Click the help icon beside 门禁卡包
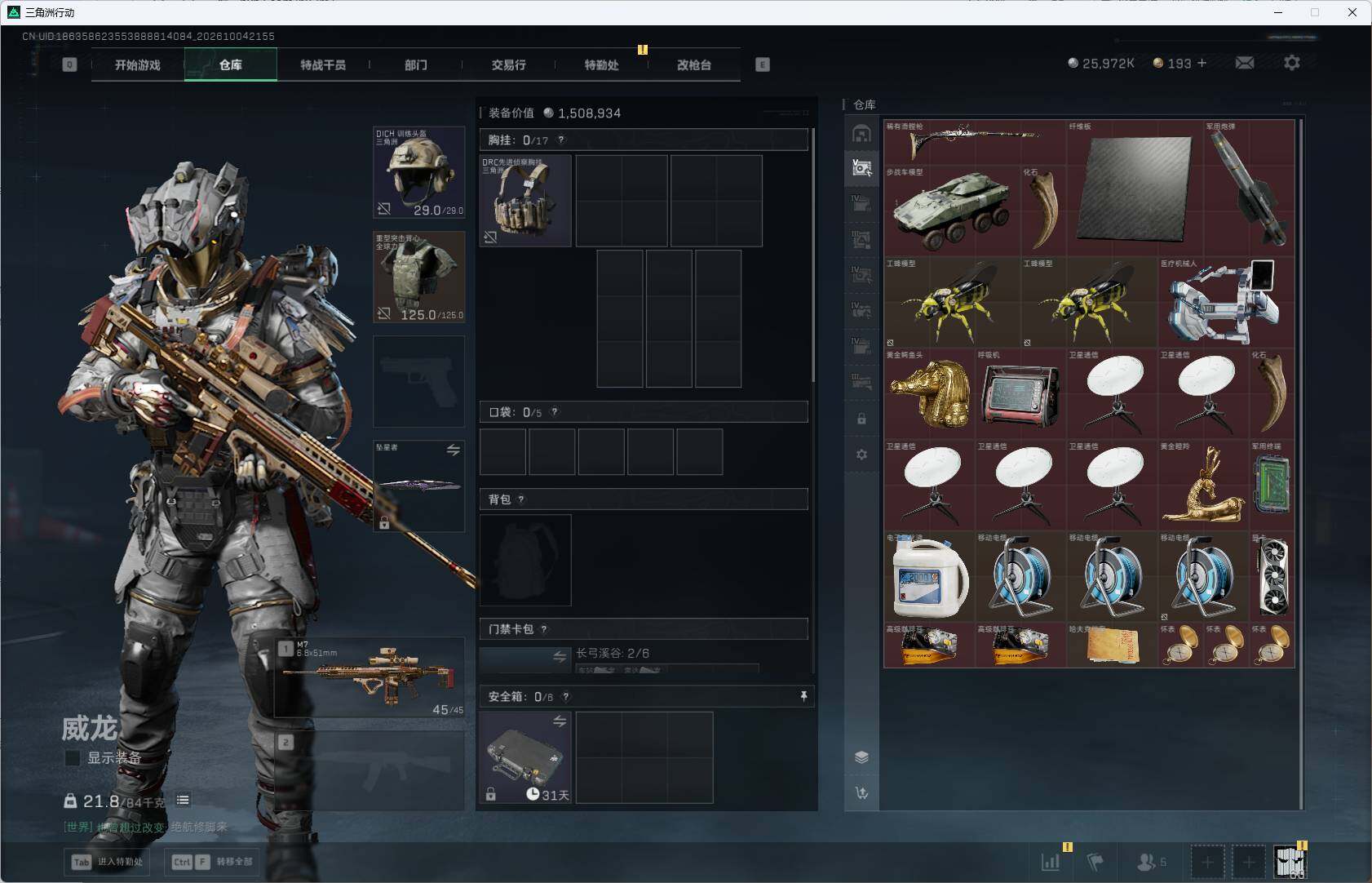The height and width of the screenshot is (883, 1372). click(x=544, y=629)
